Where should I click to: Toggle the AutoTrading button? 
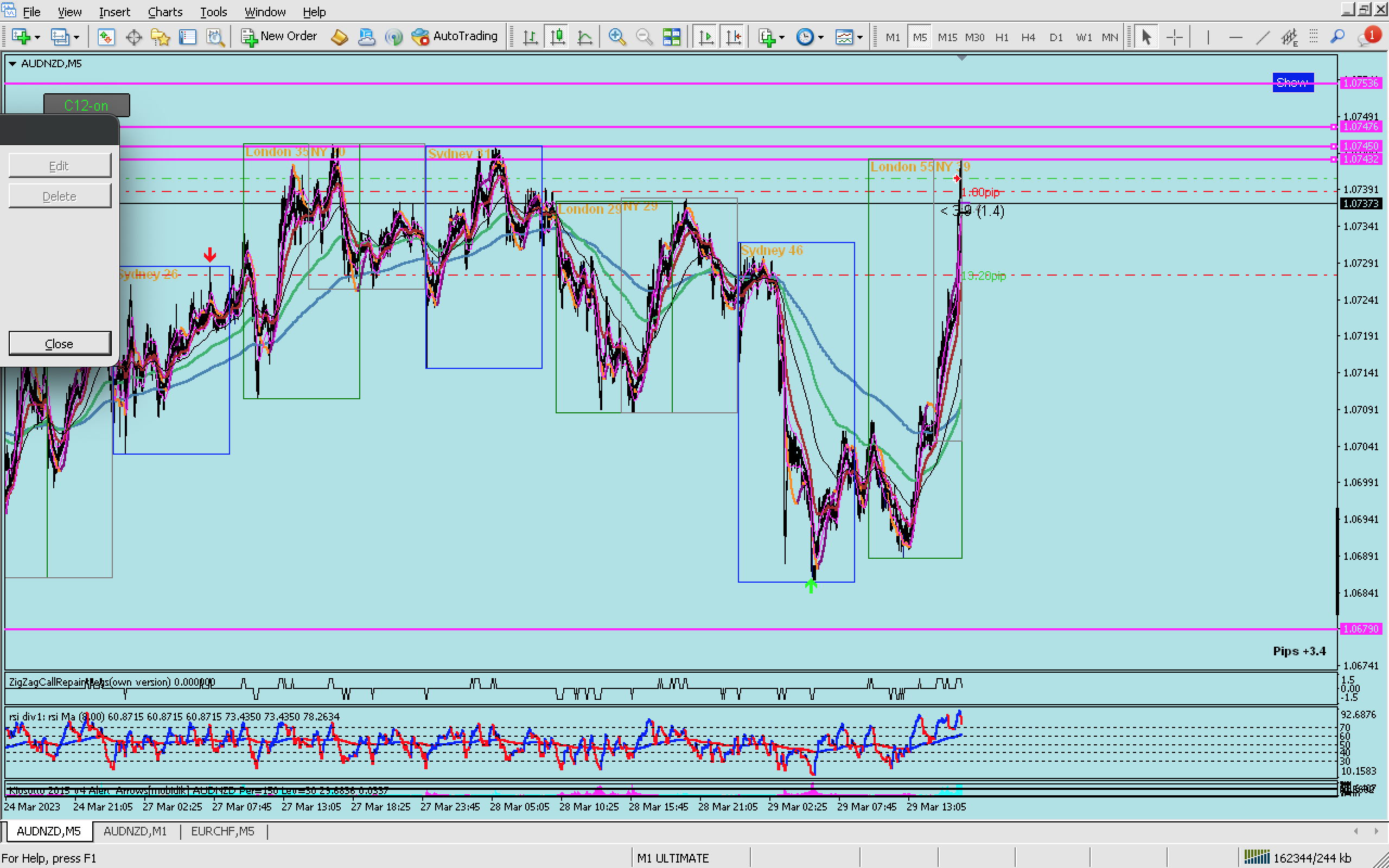point(455,36)
